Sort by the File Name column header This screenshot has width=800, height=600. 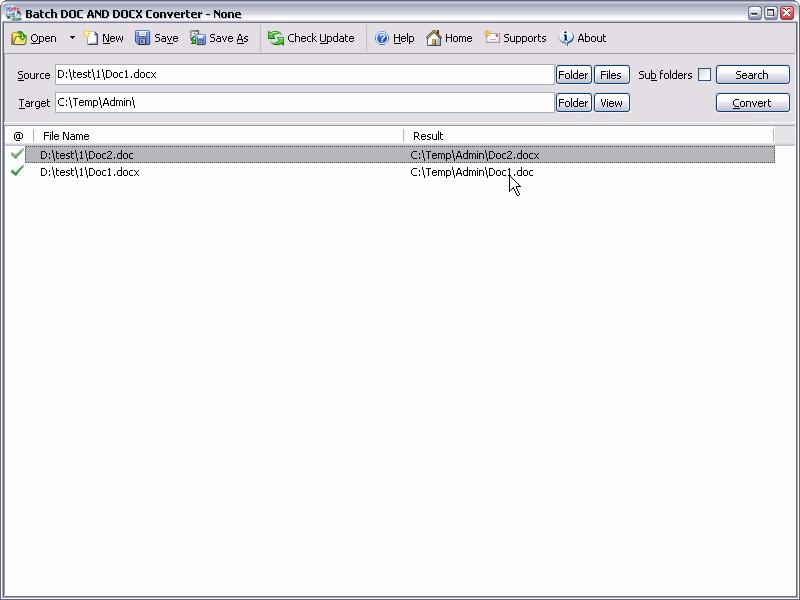218,136
